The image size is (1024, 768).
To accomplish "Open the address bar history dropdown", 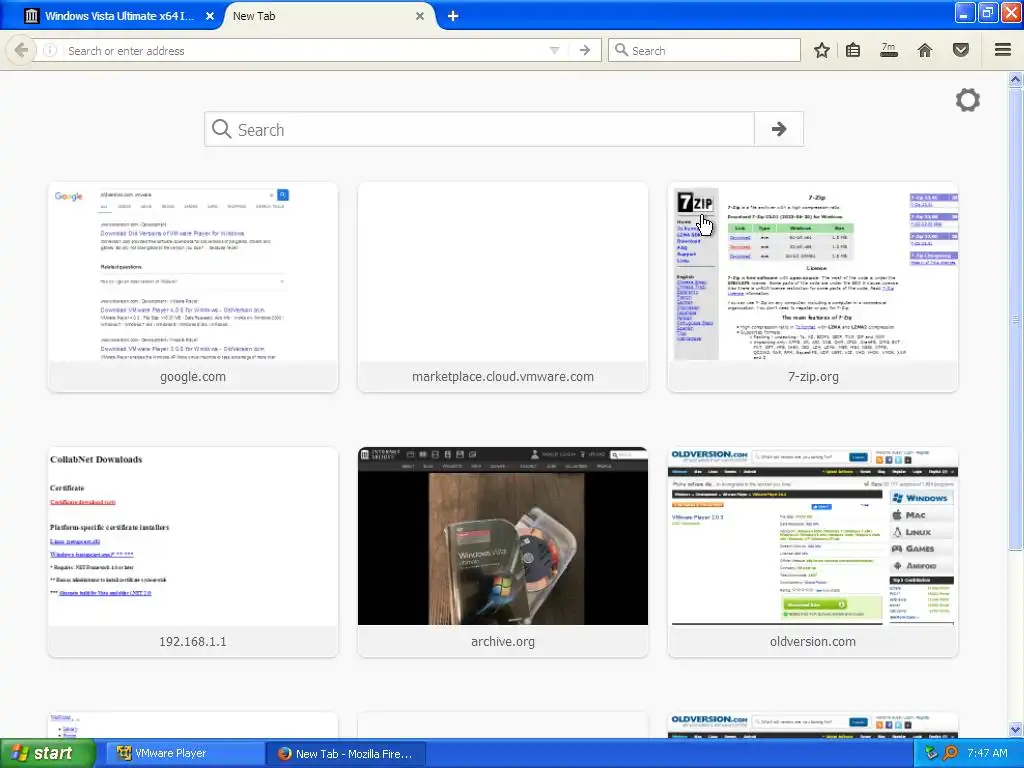I will coord(554,50).
